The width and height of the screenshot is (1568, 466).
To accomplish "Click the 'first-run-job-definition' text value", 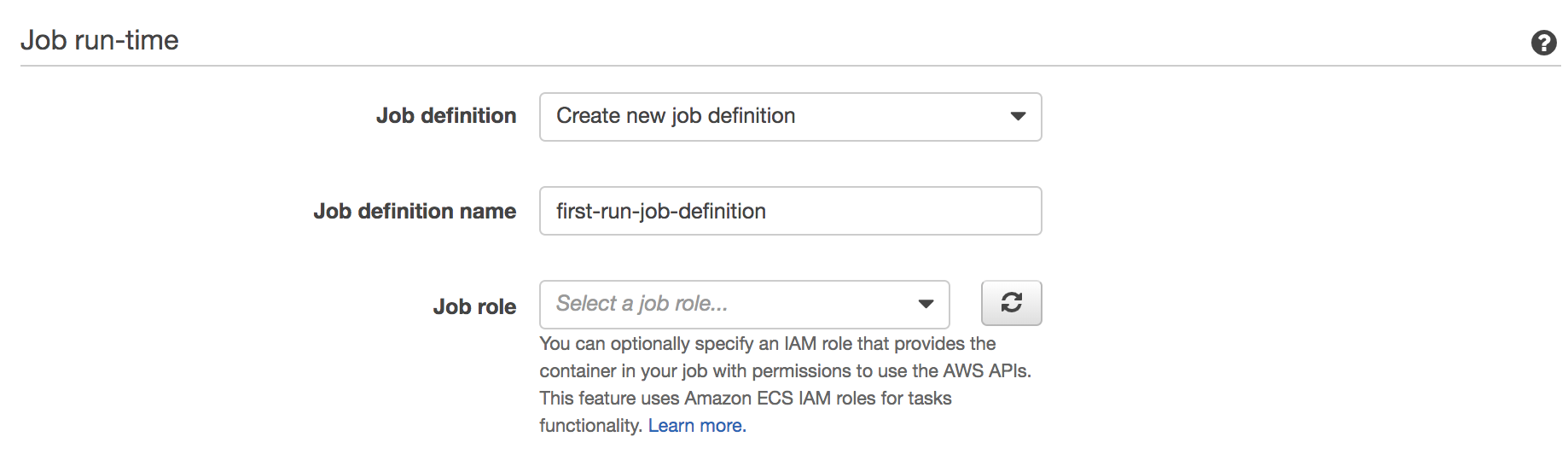I will (x=660, y=211).
